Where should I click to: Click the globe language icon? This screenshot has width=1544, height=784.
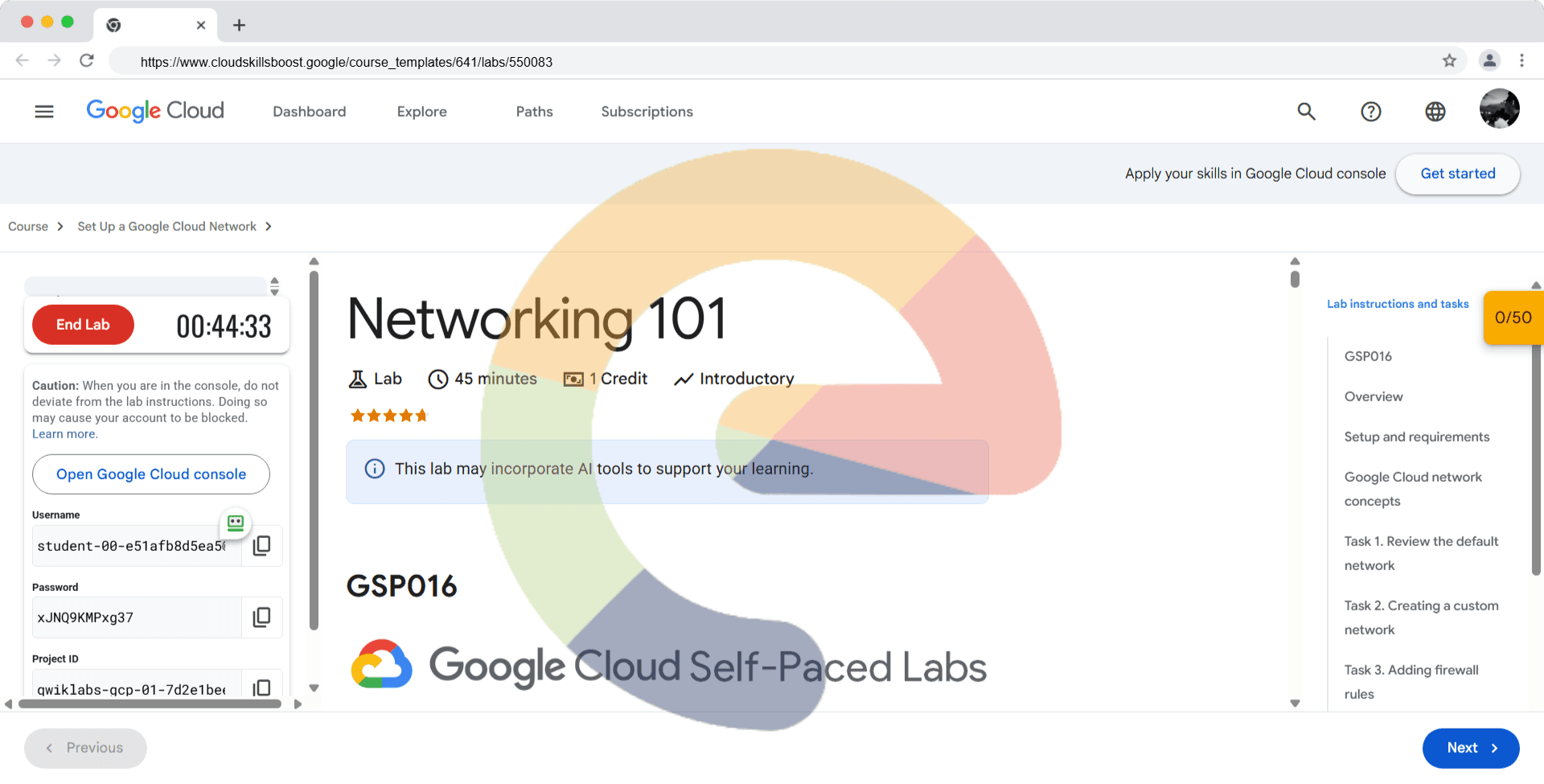pos(1435,112)
